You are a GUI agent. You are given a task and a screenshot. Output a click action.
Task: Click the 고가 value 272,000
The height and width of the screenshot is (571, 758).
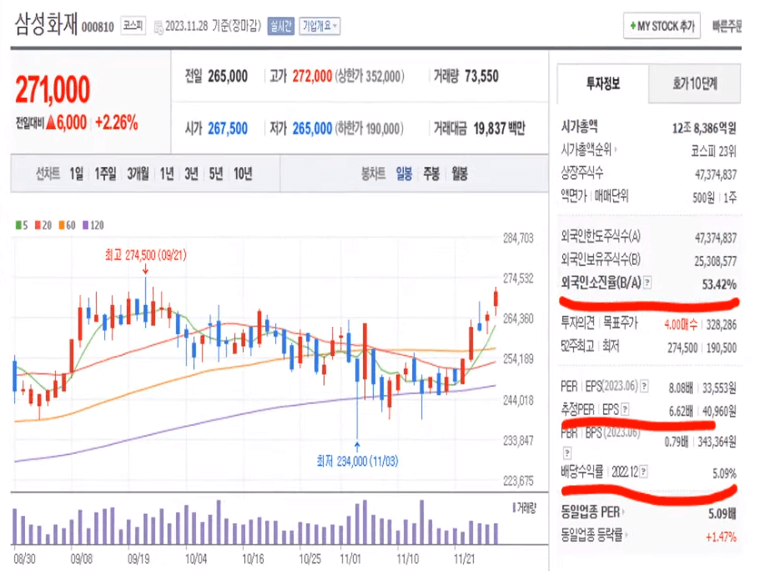pyautogui.click(x=312, y=76)
